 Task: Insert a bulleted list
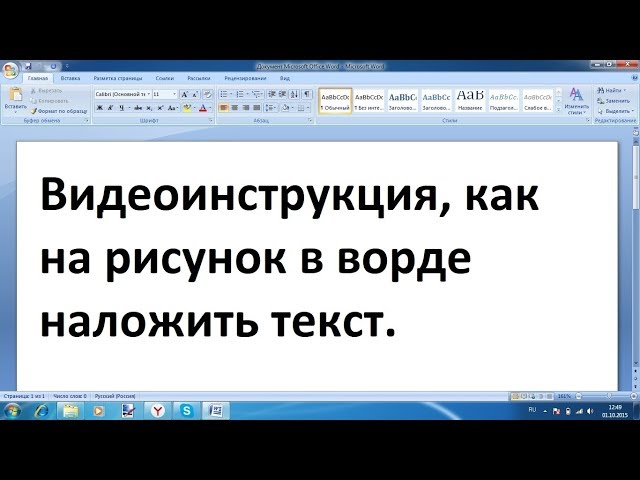click(x=224, y=94)
